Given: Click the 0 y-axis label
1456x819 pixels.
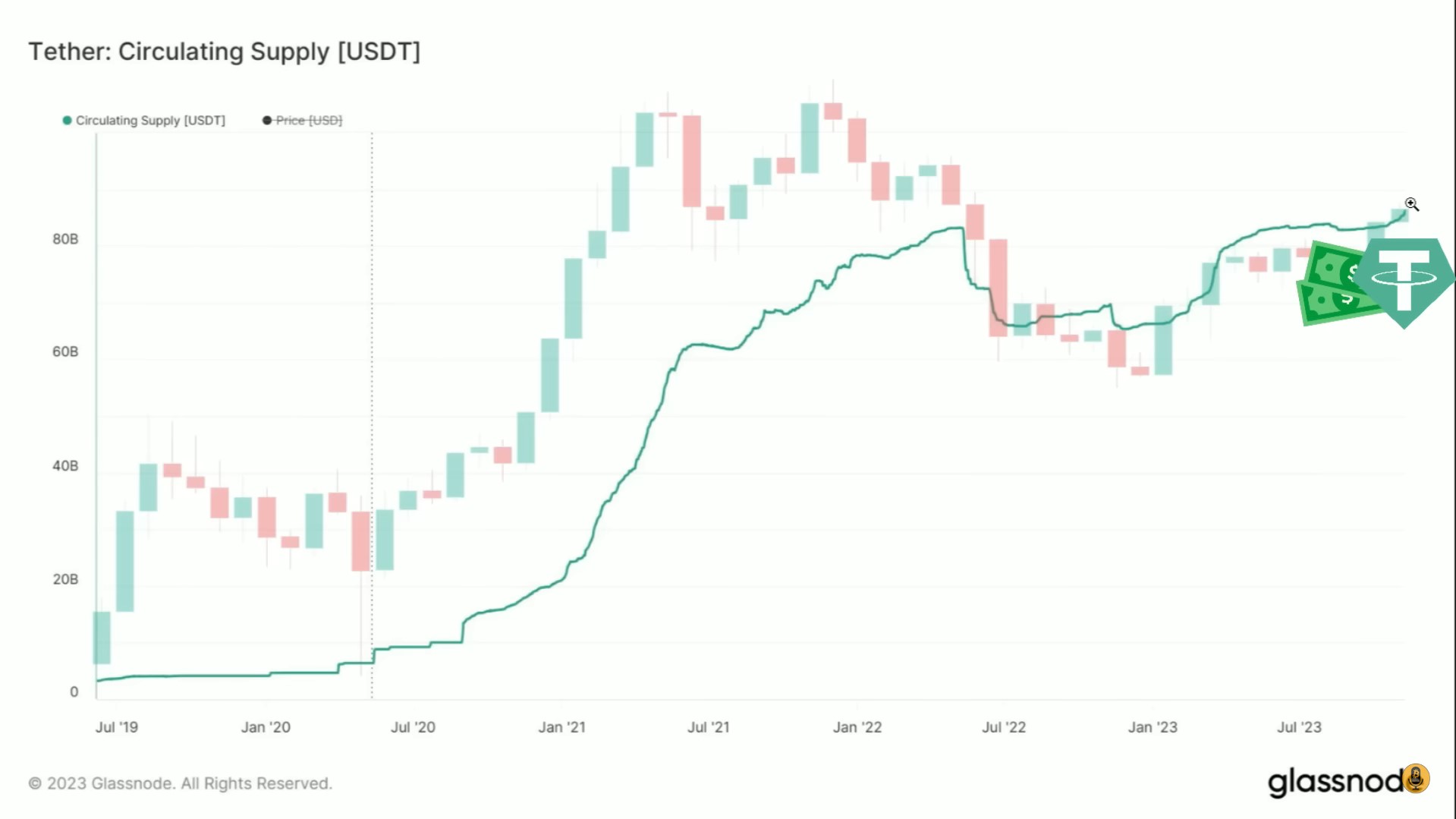Looking at the screenshot, I should click(x=74, y=691).
